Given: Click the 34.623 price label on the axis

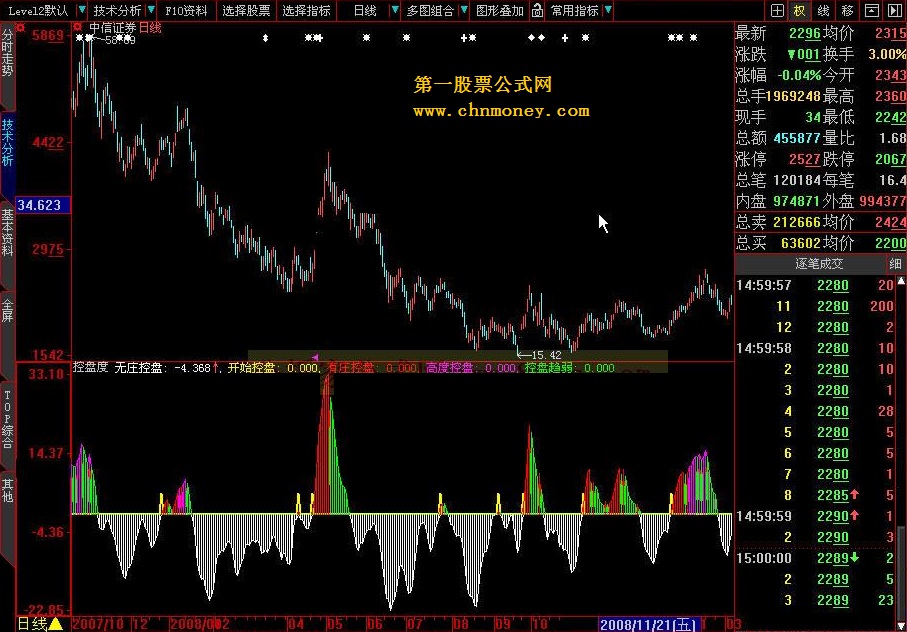Looking at the screenshot, I should point(42,205).
